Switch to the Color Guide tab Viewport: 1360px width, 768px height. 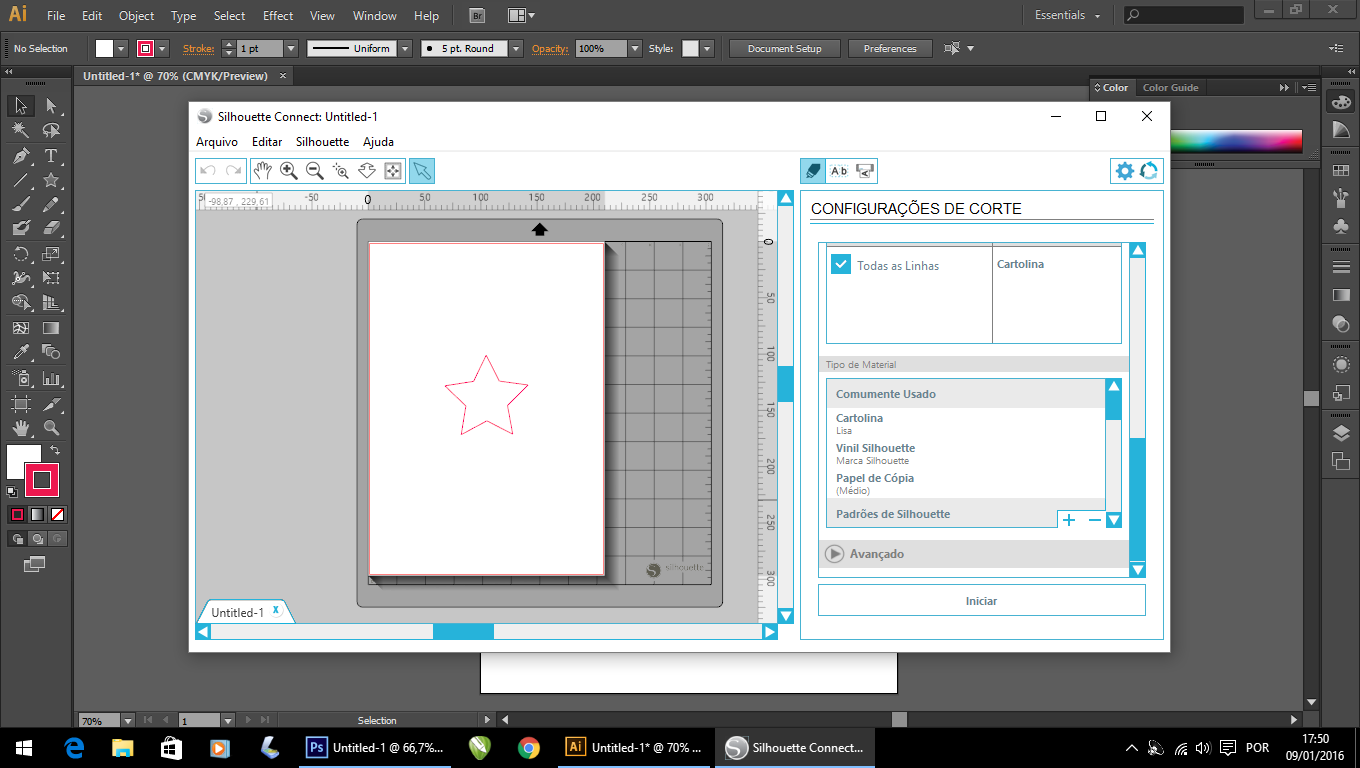[x=1171, y=88]
